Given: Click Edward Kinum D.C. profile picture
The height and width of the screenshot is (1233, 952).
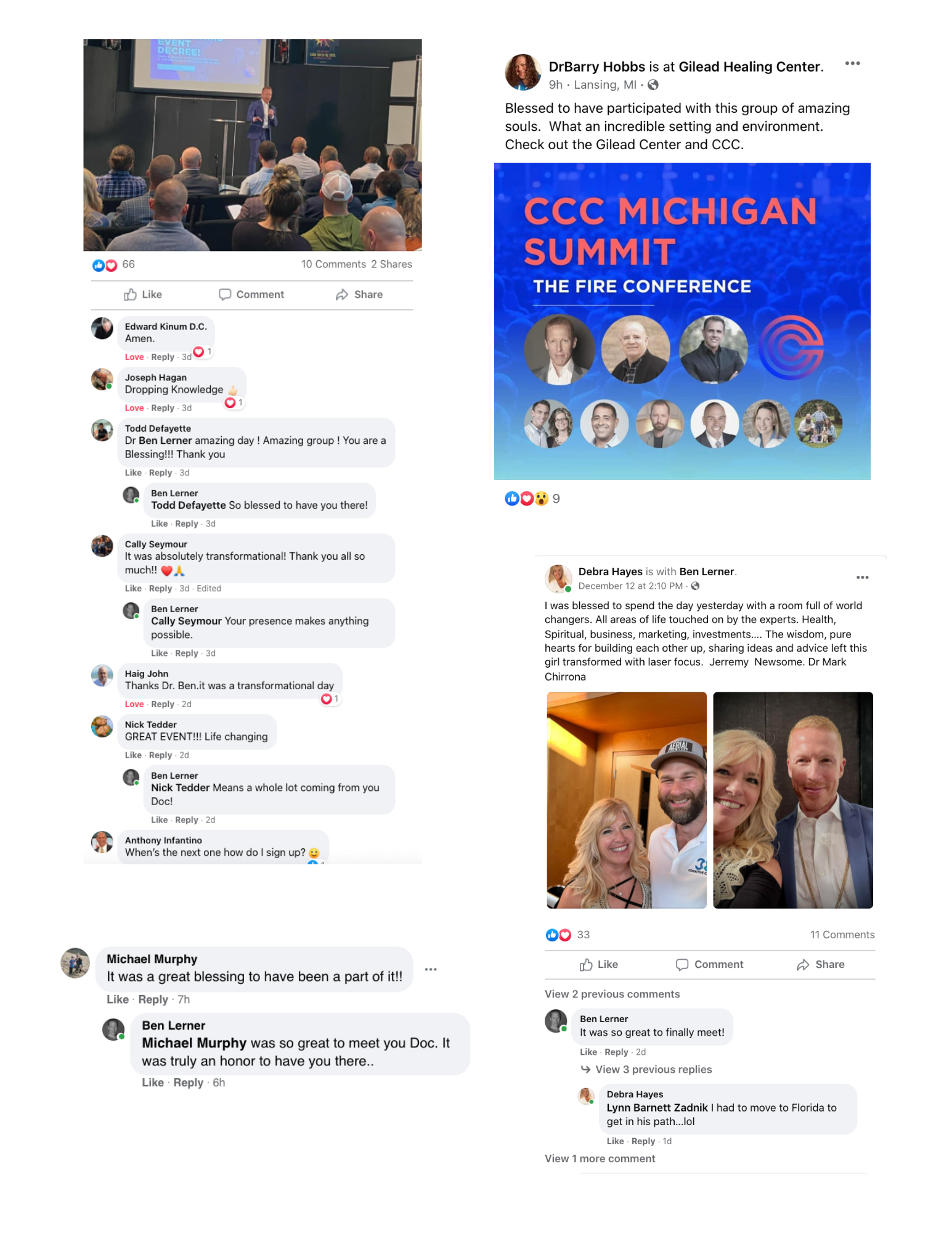Looking at the screenshot, I should 102,329.
